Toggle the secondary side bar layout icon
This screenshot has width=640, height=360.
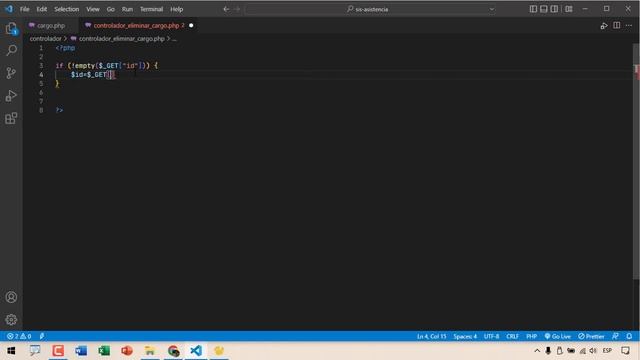click(554, 9)
